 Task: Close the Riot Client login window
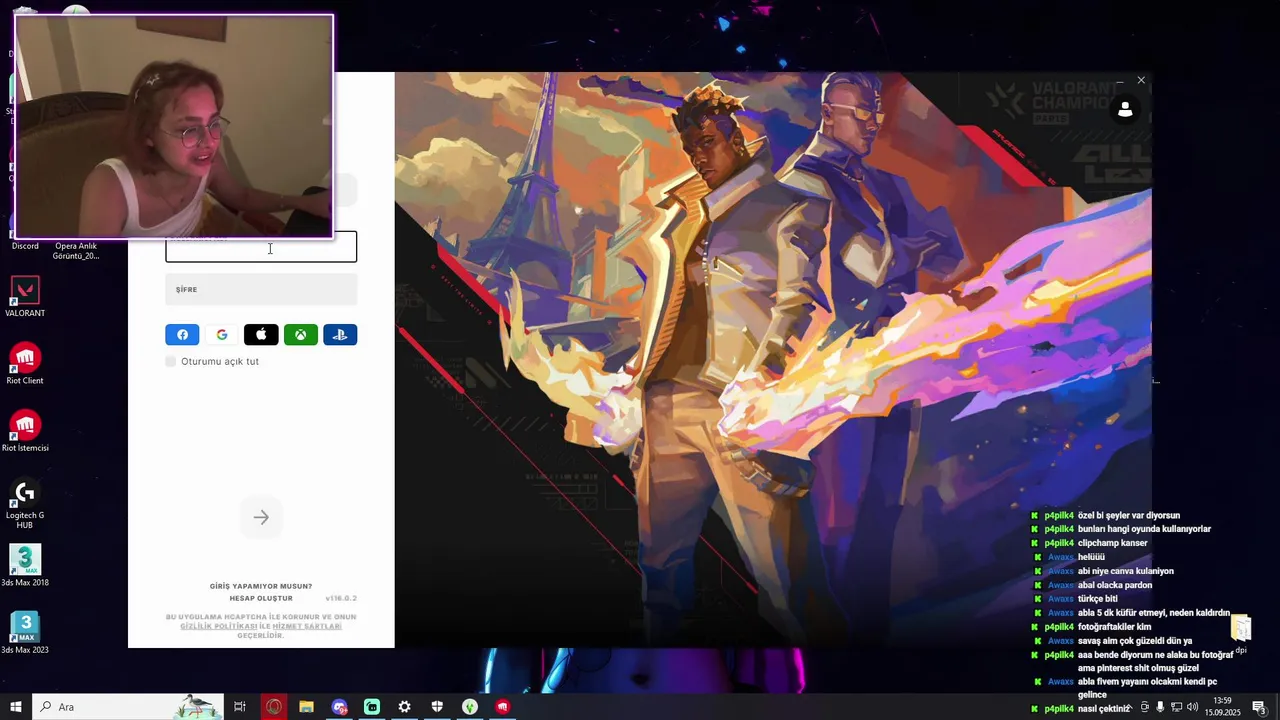[1141, 80]
